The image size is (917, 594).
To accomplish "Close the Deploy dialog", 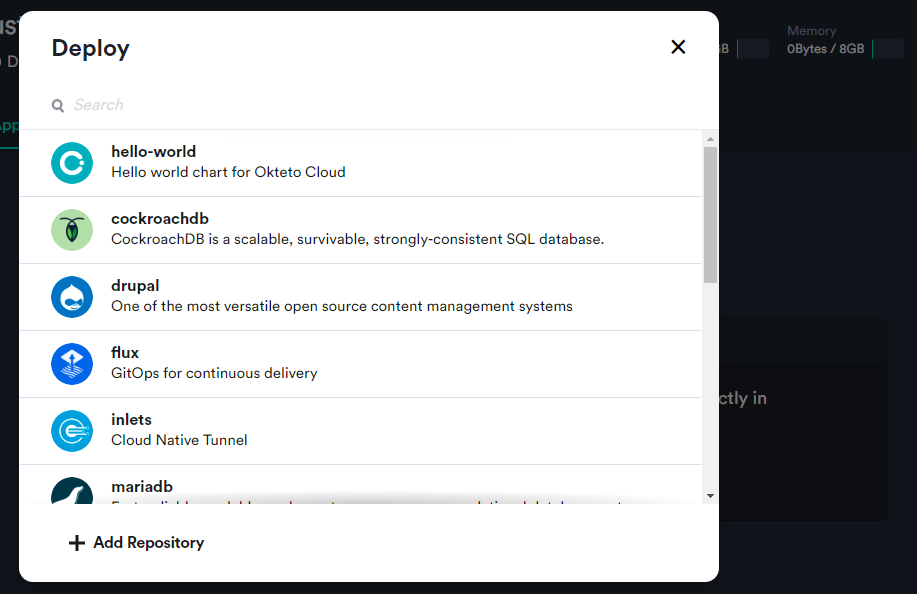I will coord(678,47).
